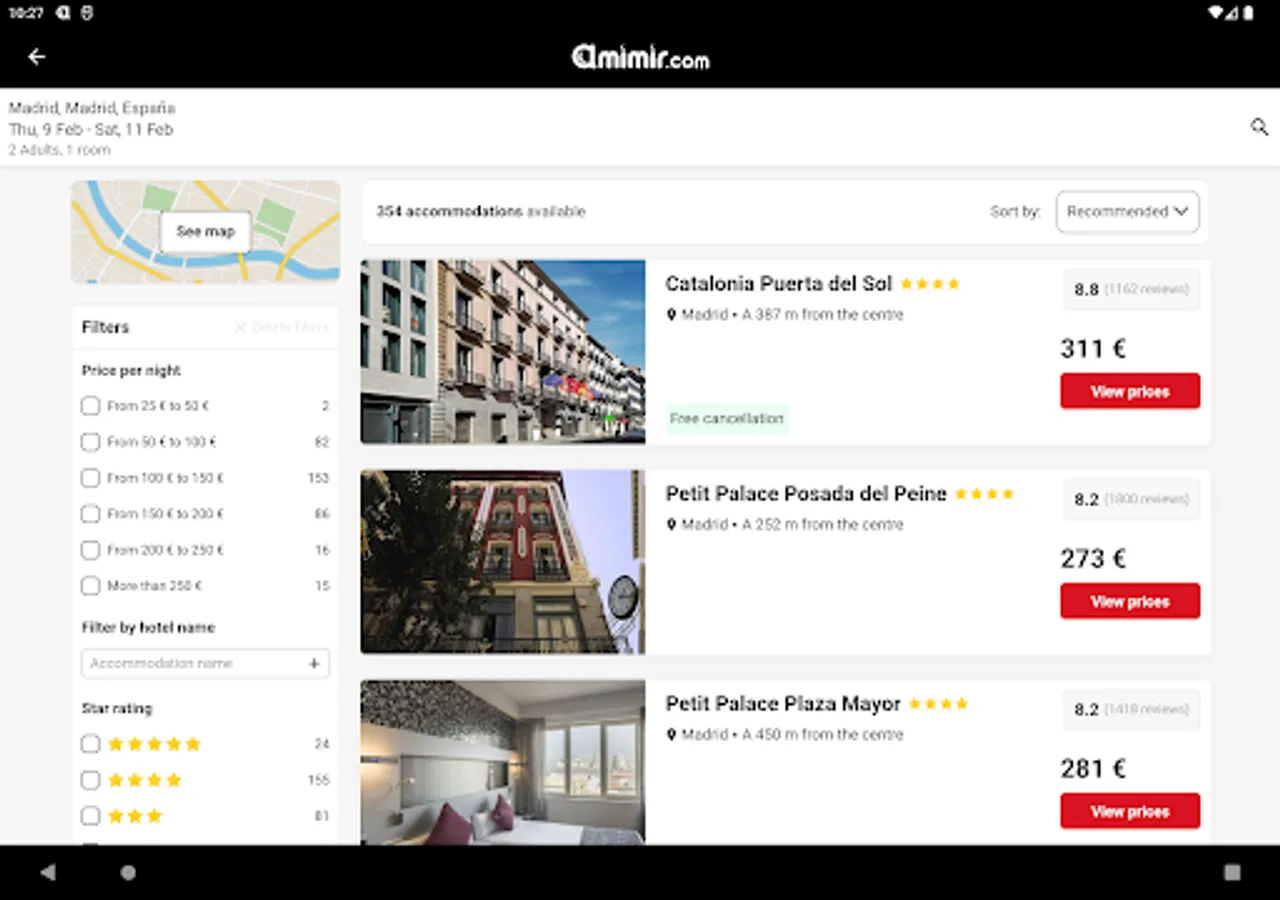
Task: Tap the plus icon in accommodation name field
Action: point(313,663)
